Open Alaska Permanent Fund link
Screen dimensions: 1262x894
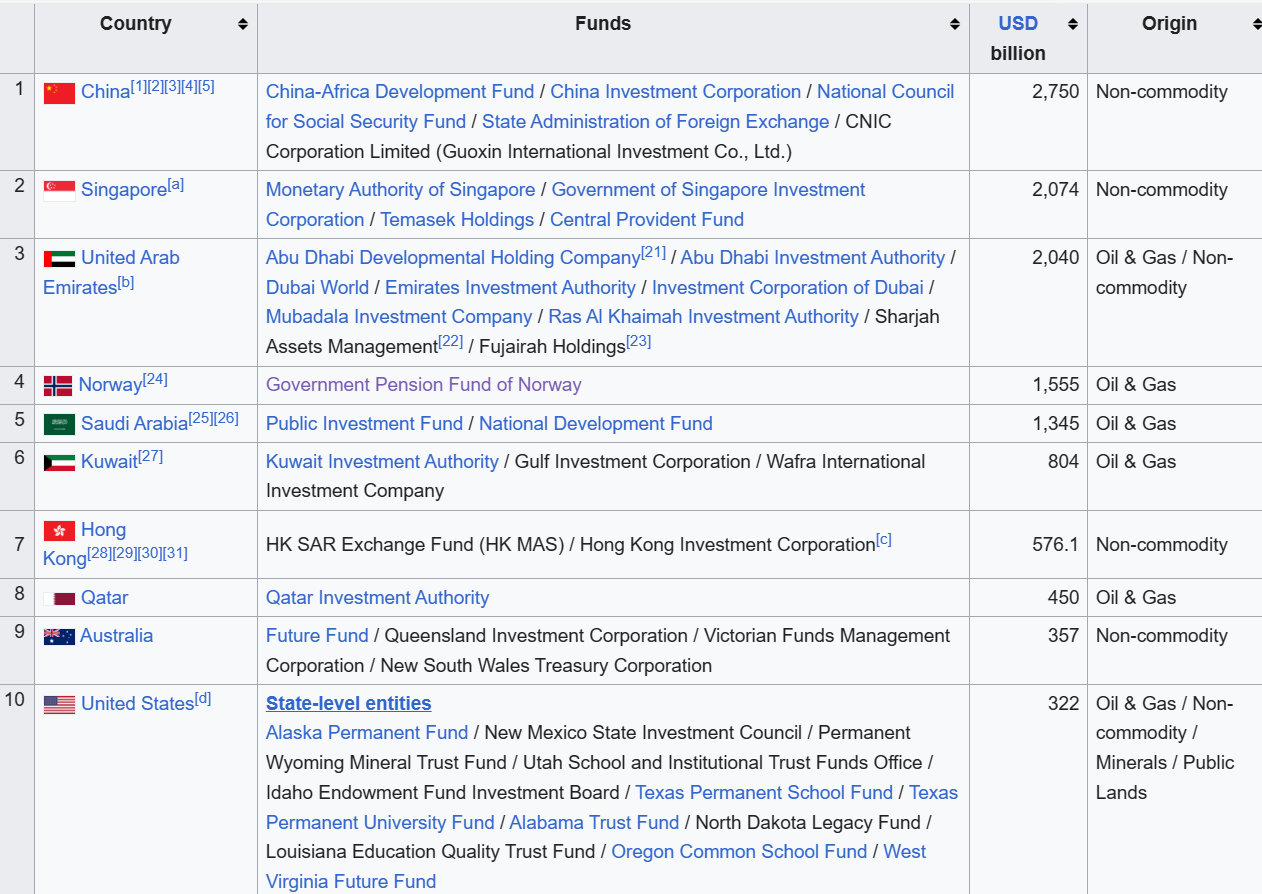367,733
